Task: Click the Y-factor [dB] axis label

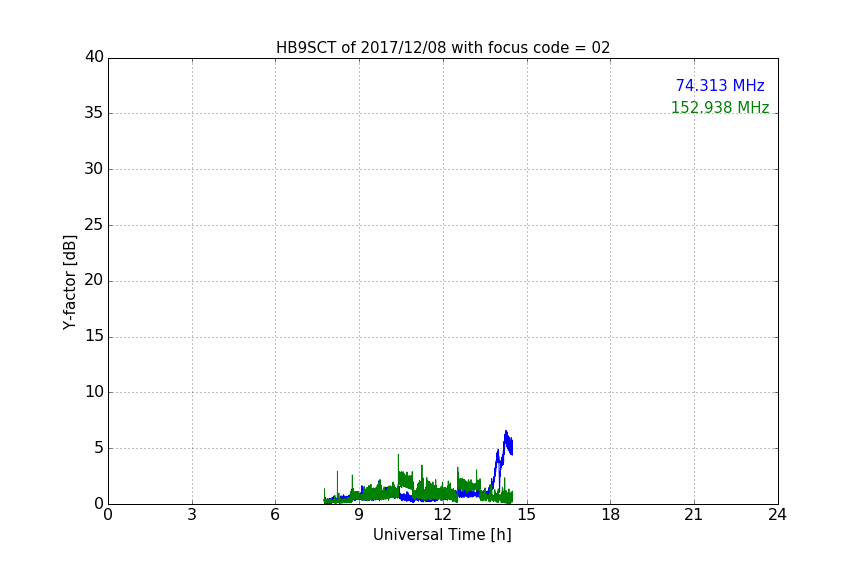Action: (70, 282)
